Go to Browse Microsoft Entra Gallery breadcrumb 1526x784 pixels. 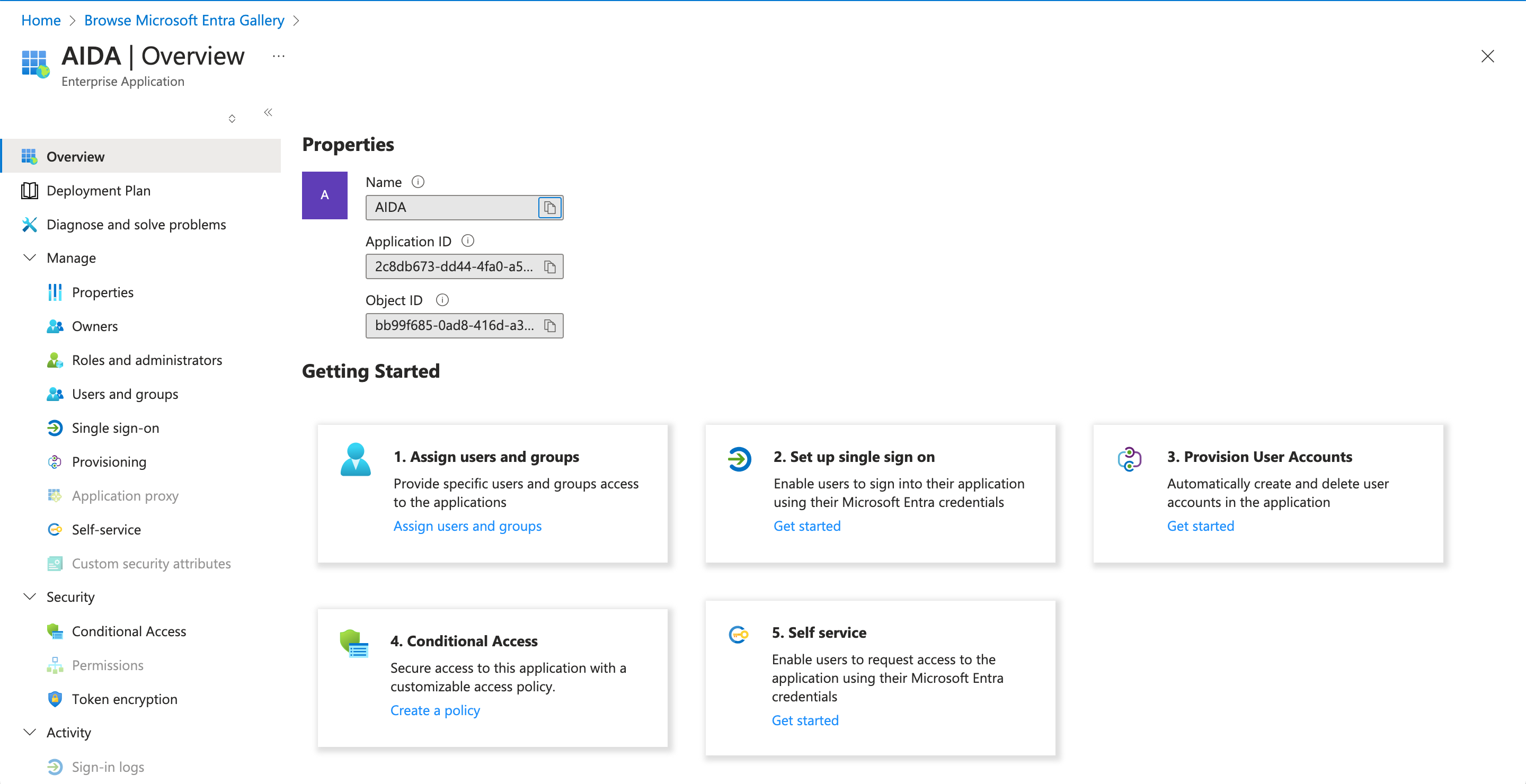pos(184,20)
